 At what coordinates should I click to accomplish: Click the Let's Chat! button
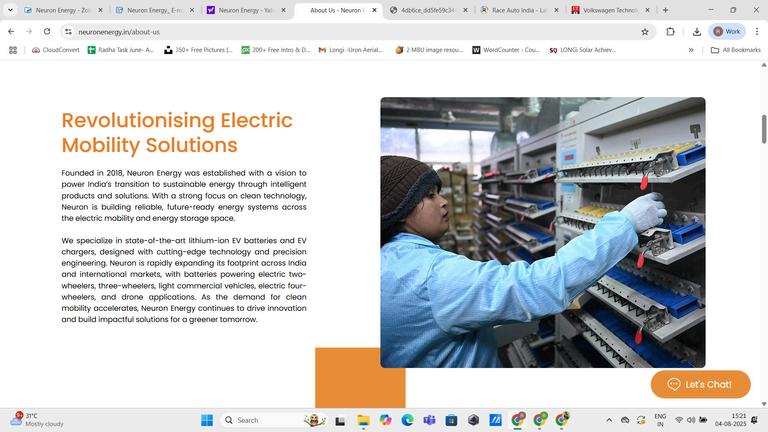[700, 384]
